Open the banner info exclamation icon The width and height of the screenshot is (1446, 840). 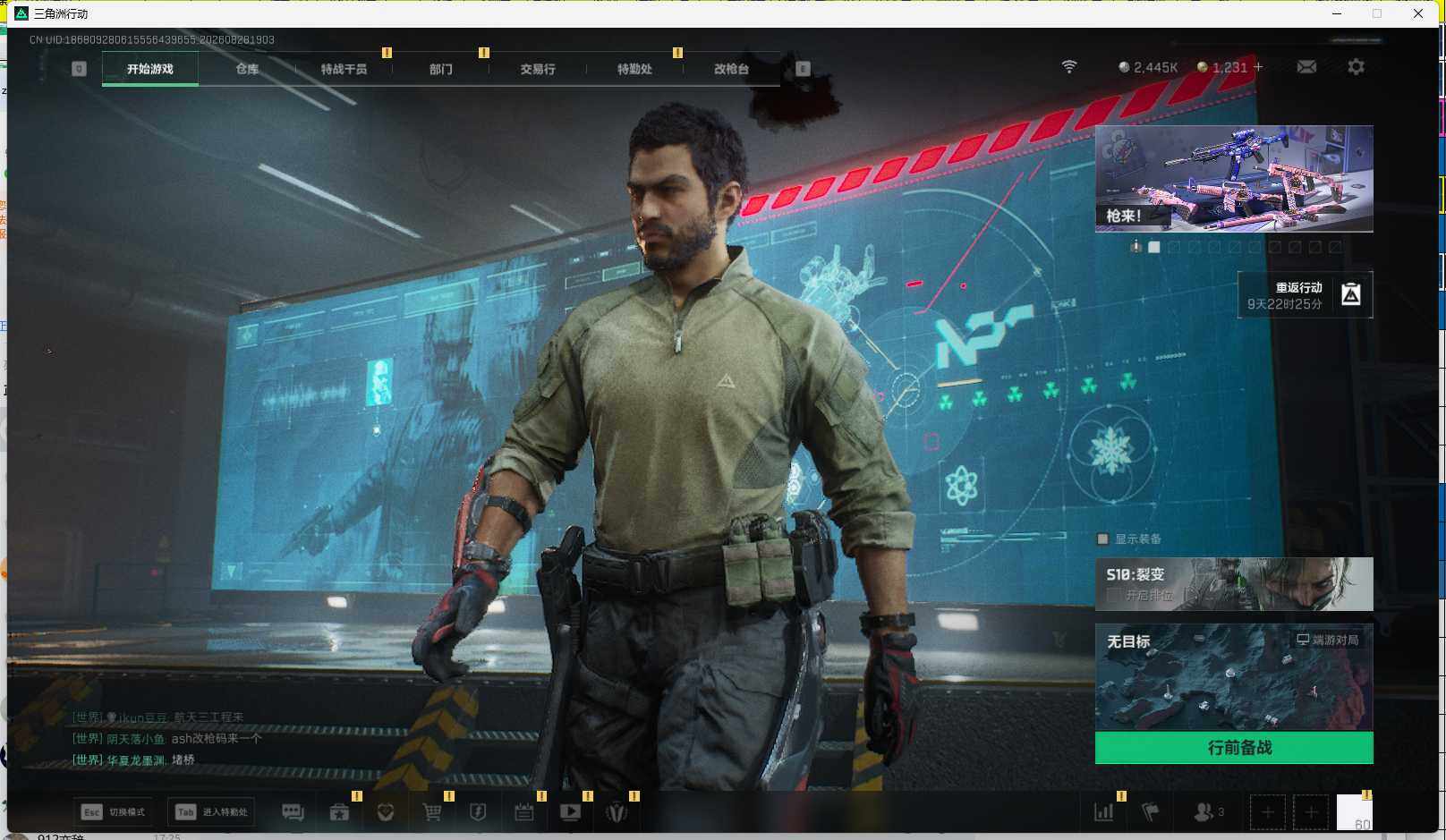tap(1136, 247)
